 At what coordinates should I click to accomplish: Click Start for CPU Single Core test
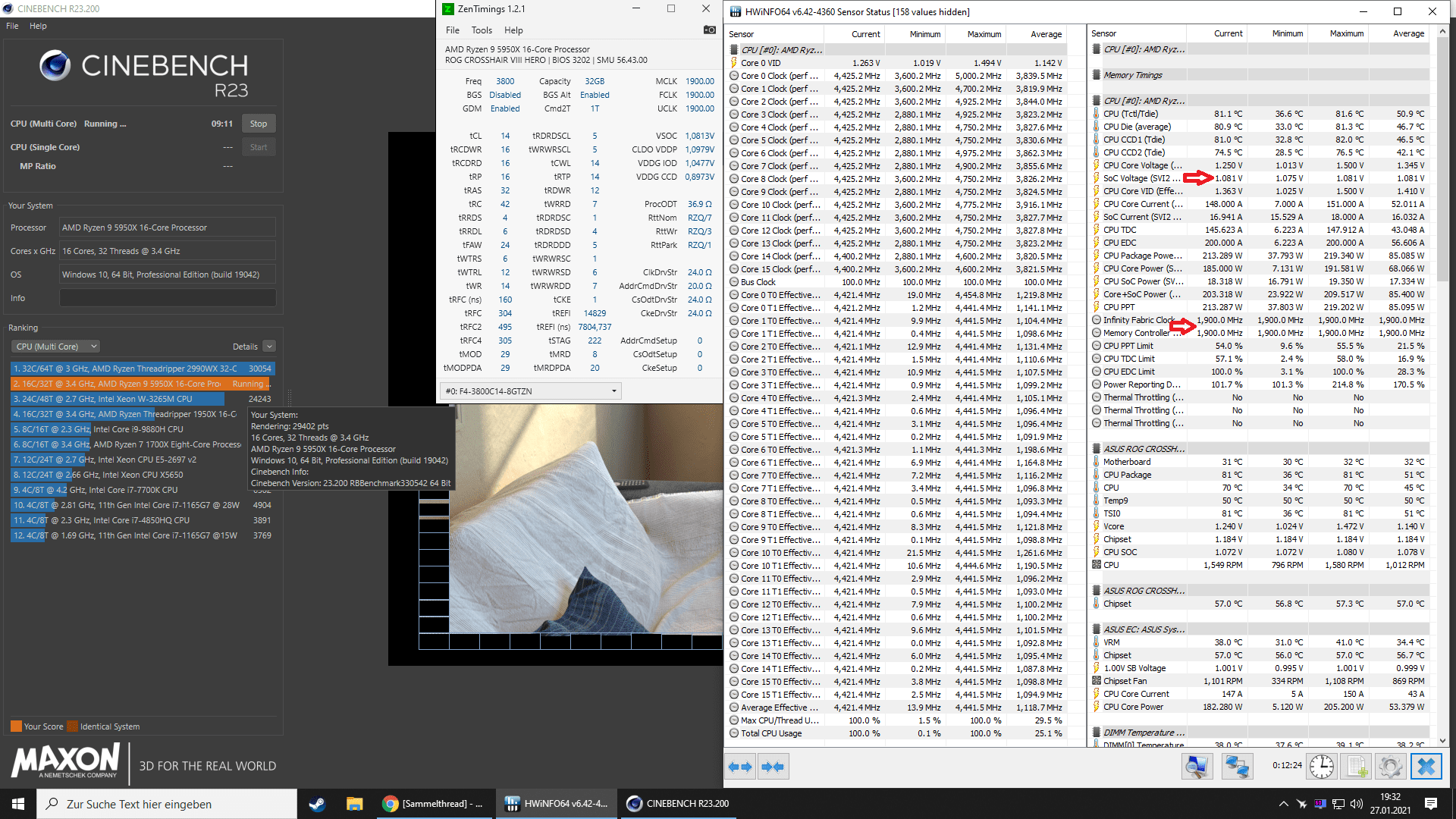pyautogui.click(x=259, y=147)
